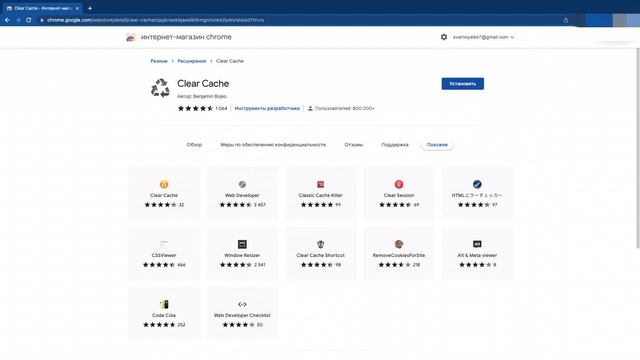
Task: Open the Code Cola extension icon
Action: pos(164,304)
